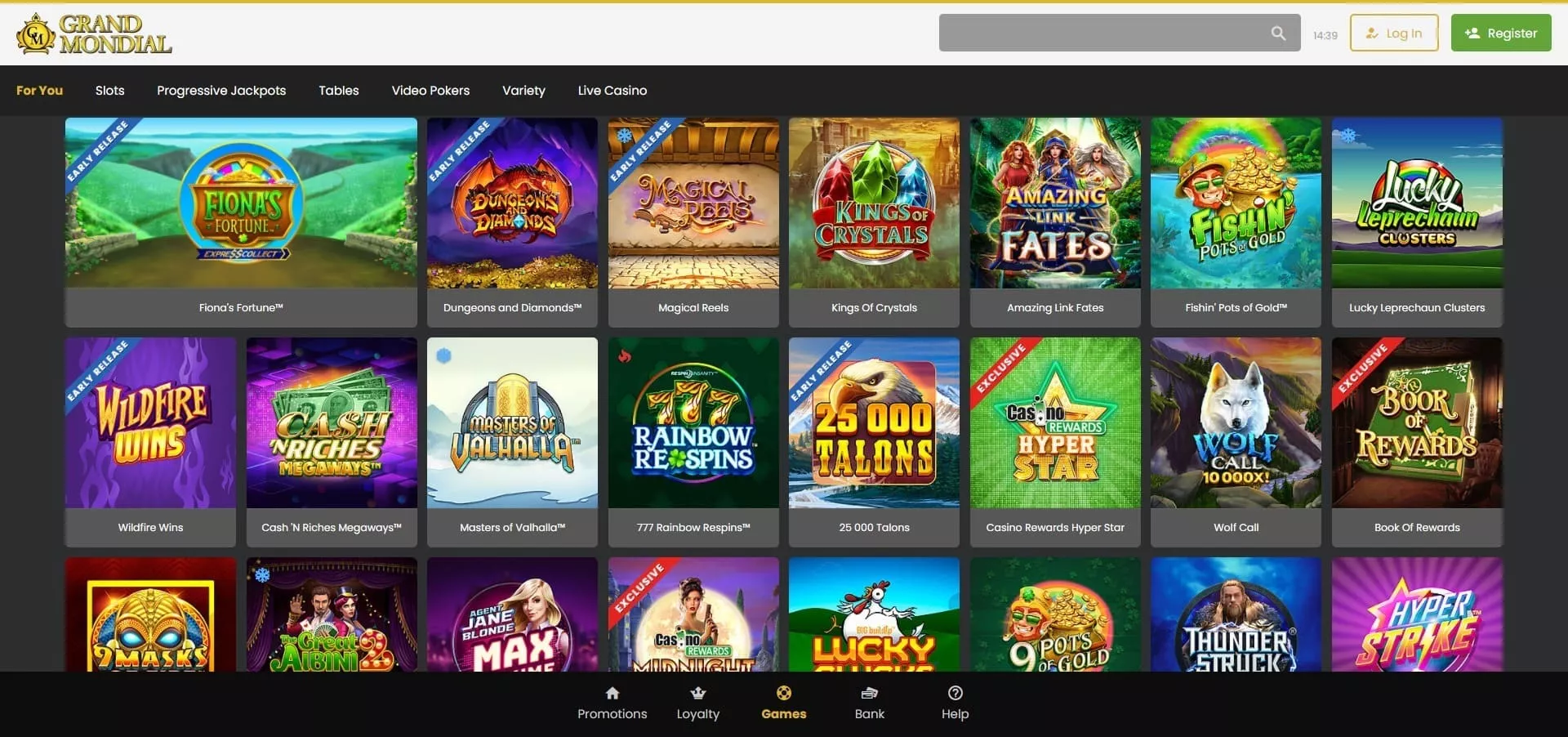Open the Help question mark icon
Viewport: 1568px width, 737px height.
[955, 693]
